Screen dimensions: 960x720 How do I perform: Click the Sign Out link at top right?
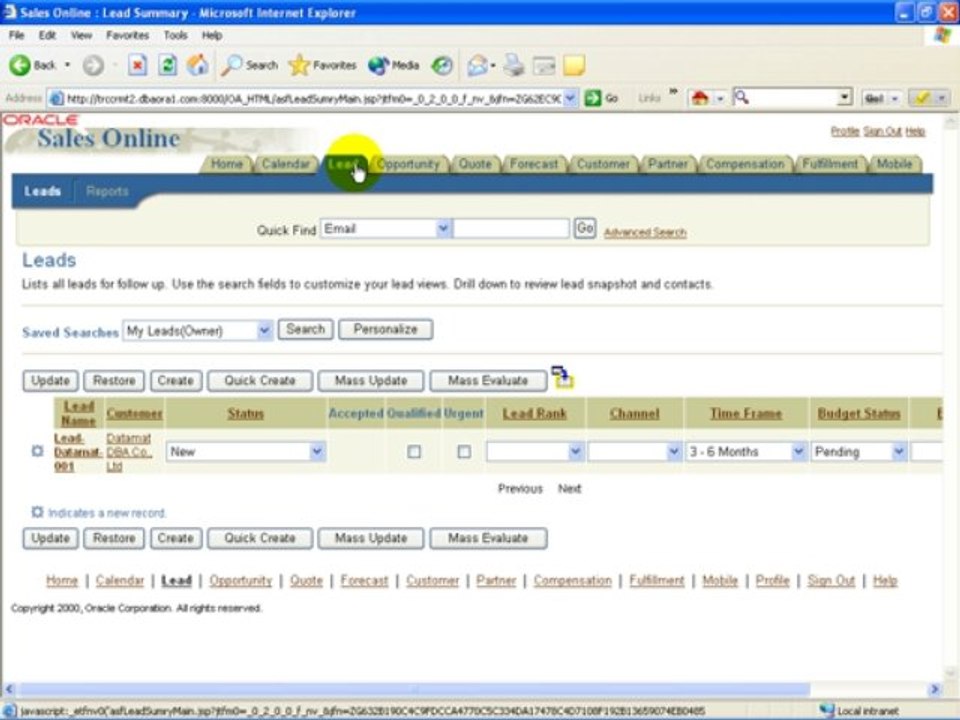click(882, 131)
